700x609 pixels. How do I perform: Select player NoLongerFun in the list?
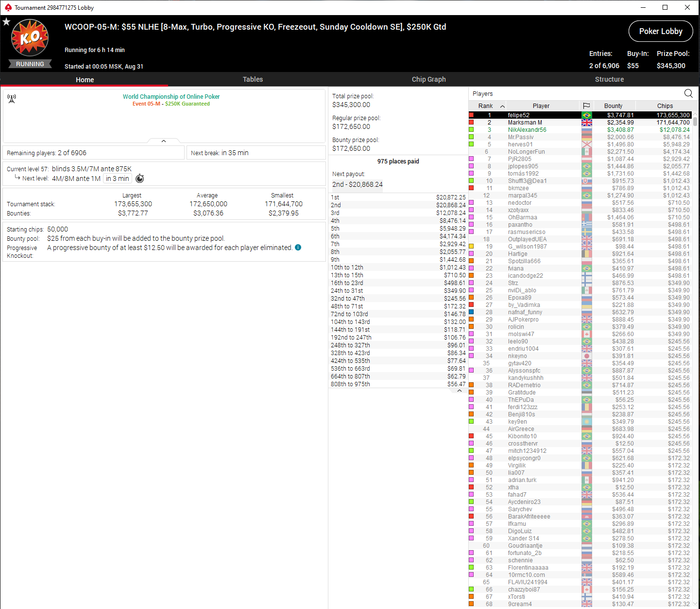pyautogui.click(x=580, y=152)
